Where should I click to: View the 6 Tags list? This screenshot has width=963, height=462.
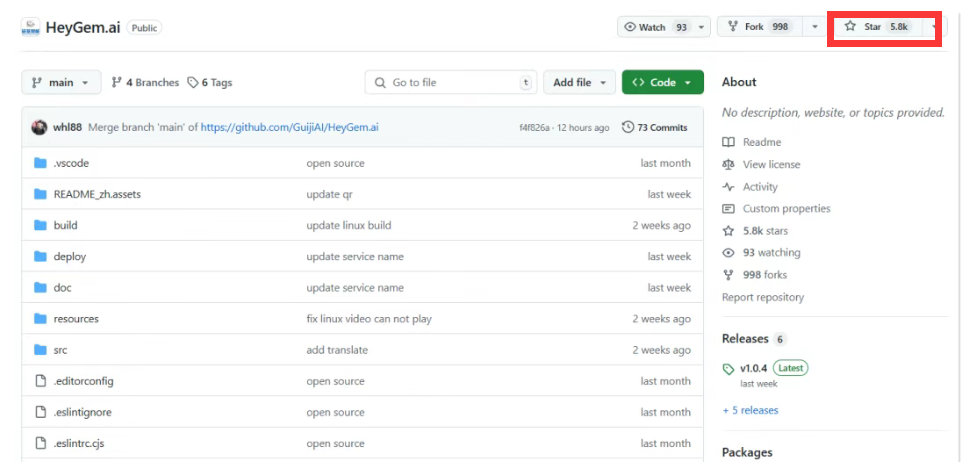point(210,82)
